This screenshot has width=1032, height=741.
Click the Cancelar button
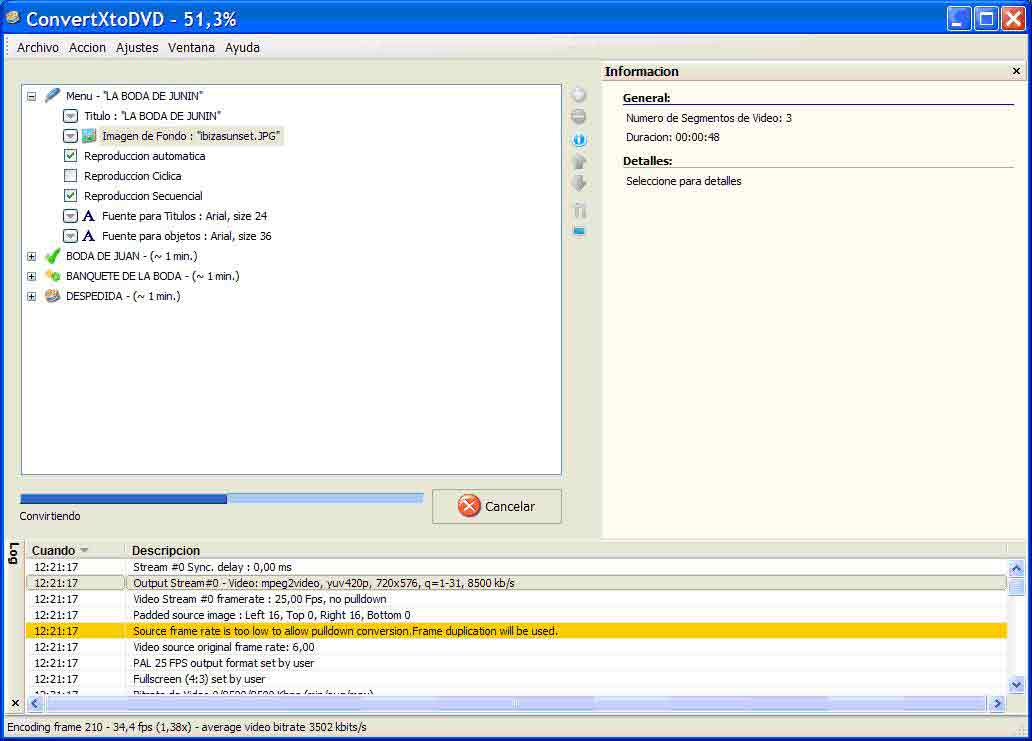pos(497,506)
